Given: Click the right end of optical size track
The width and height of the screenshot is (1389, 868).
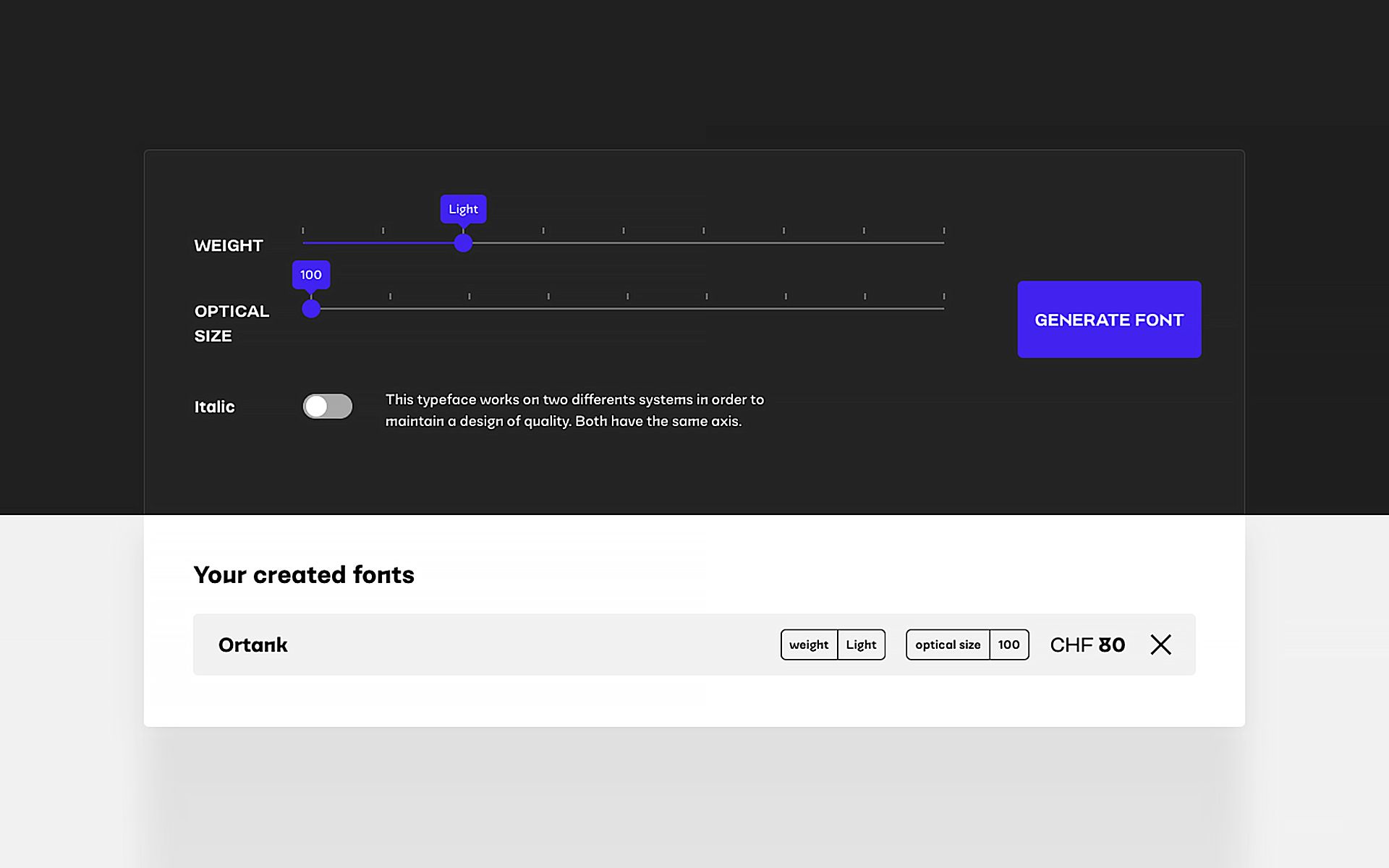Looking at the screenshot, I should pos(942,309).
